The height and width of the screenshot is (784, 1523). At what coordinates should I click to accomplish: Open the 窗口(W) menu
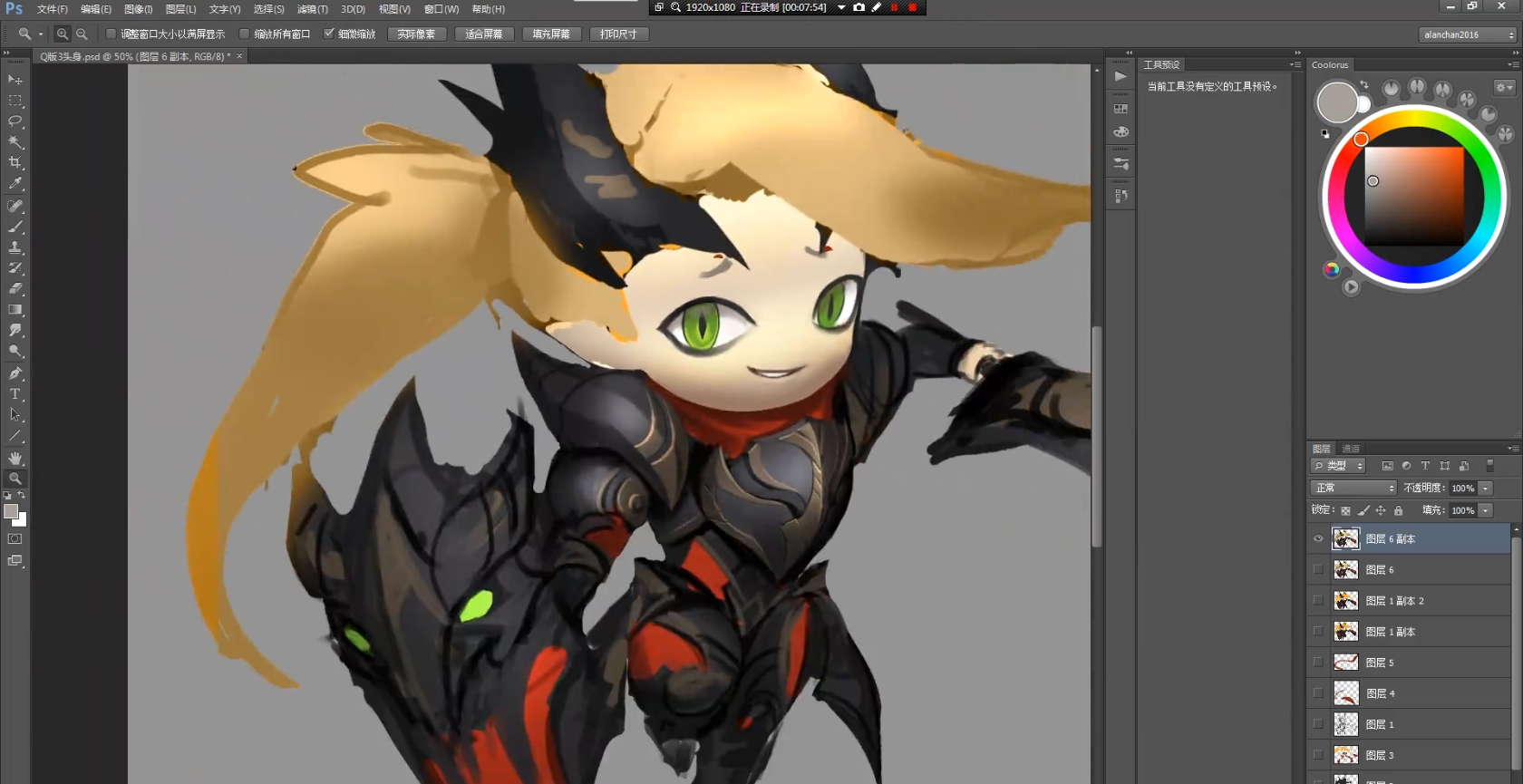point(441,9)
